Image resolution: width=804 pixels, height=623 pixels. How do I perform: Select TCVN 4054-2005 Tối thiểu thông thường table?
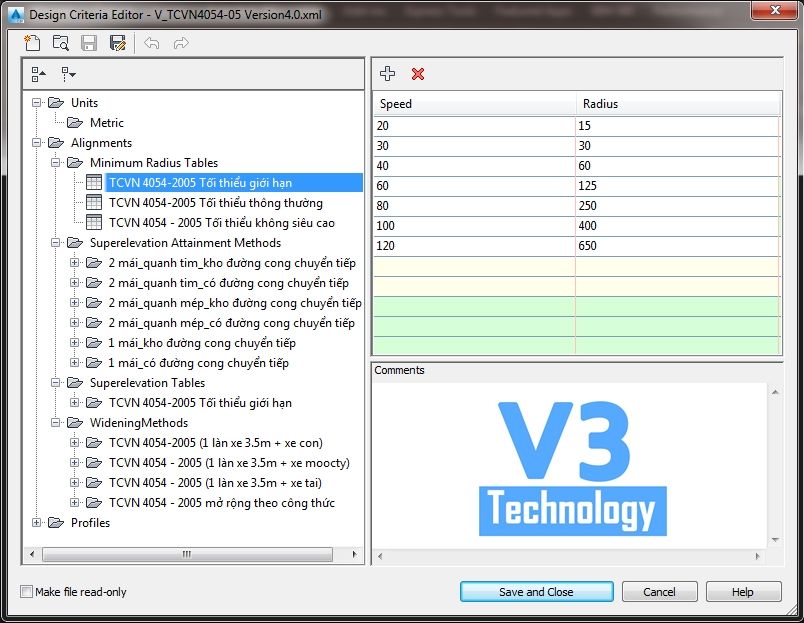216,203
